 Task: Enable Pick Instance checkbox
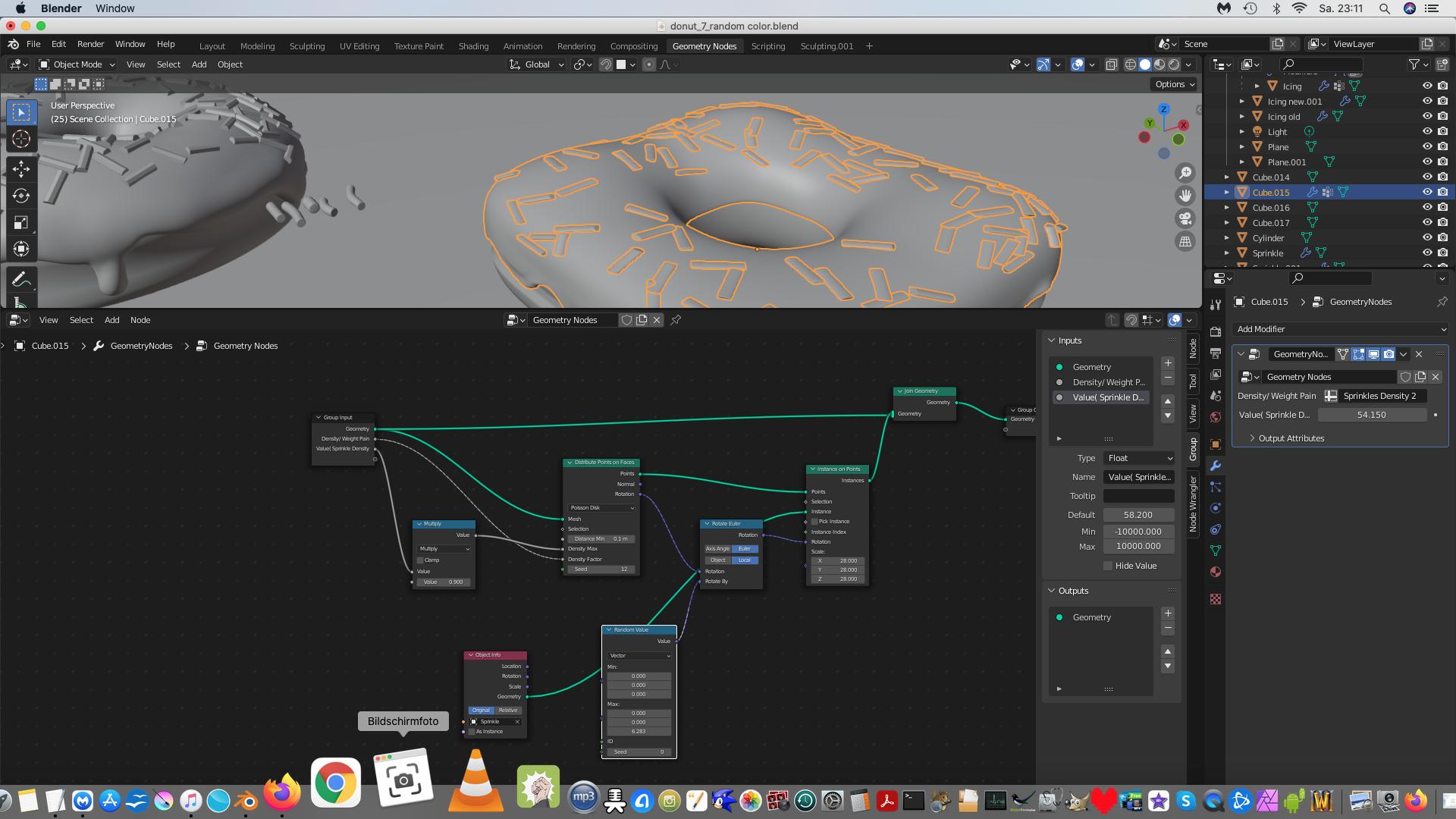(814, 522)
